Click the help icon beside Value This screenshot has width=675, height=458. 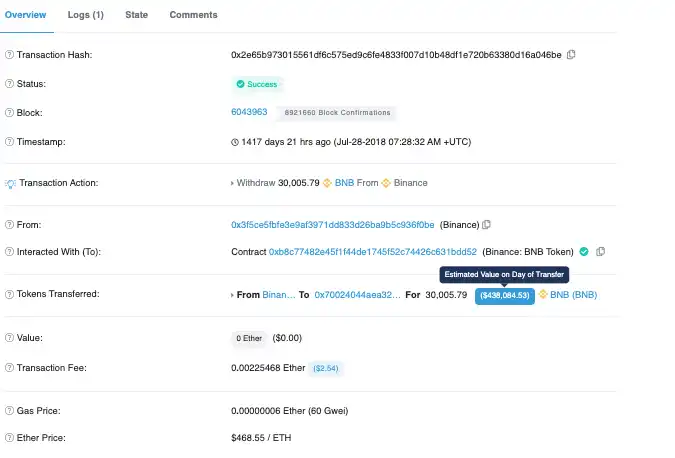click(9, 338)
